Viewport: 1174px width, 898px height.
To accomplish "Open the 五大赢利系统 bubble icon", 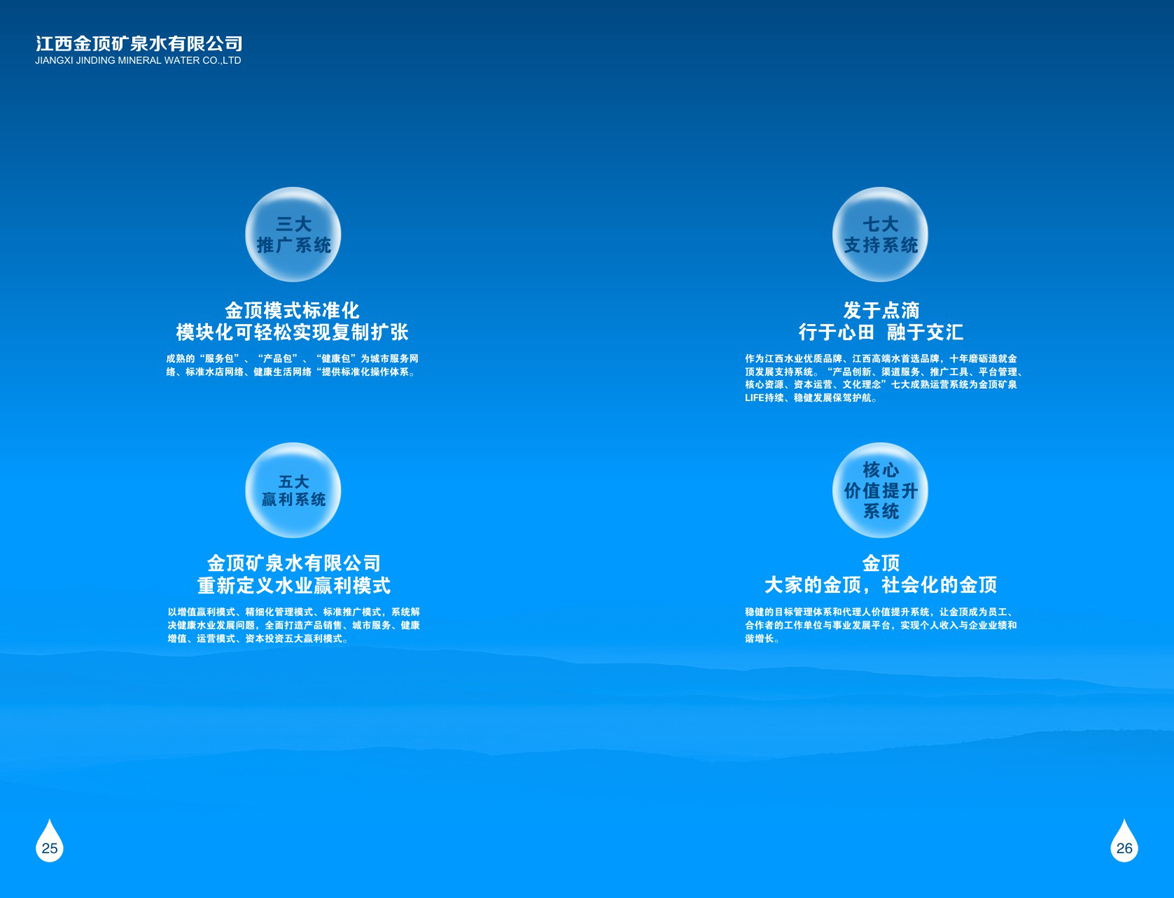I will pyautogui.click(x=293, y=490).
